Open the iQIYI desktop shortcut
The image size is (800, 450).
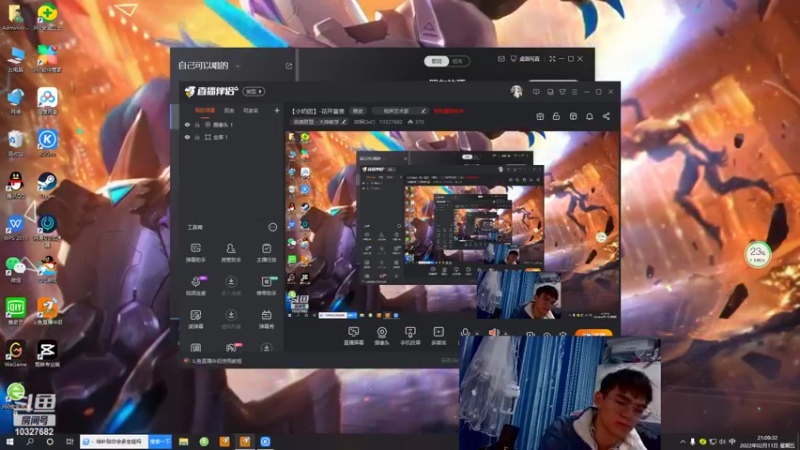click(x=15, y=311)
